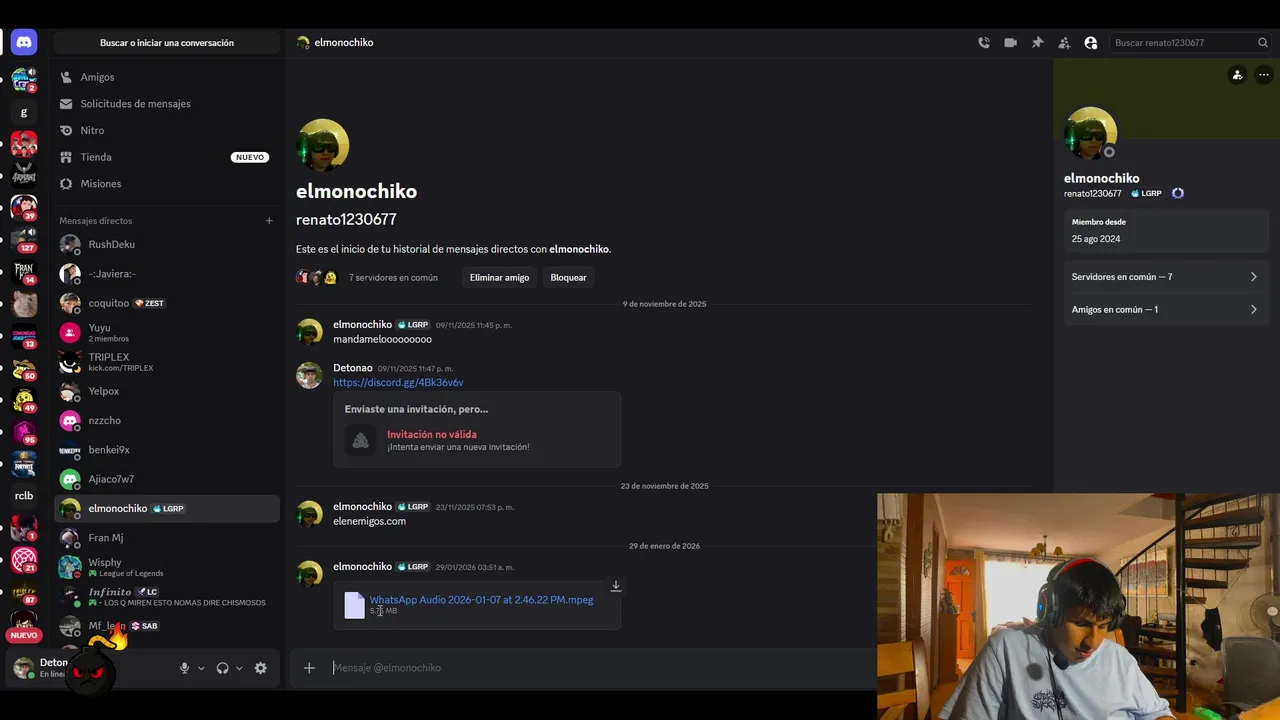This screenshot has height=720, width=1280.
Task: Open the benkei9x conversation
Action: click(x=167, y=450)
